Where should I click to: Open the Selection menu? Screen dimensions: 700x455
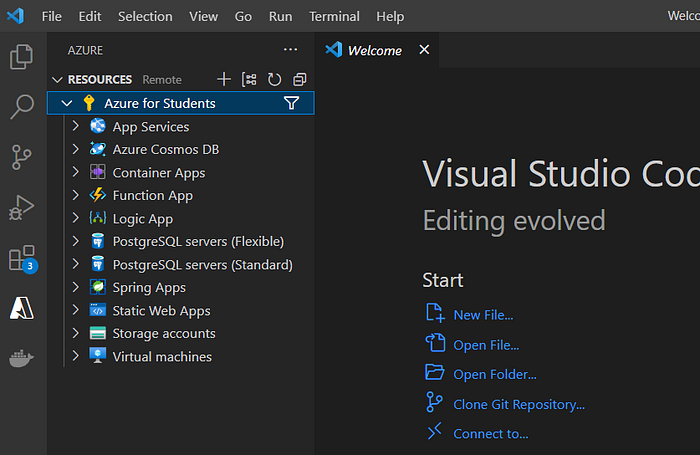pyautogui.click(x=145, y=16)
